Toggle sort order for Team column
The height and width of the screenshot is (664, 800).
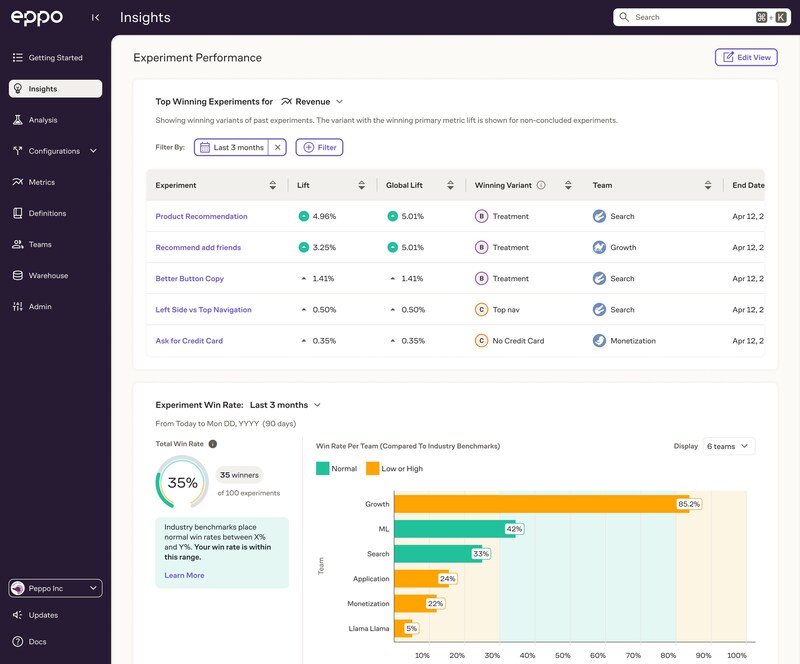click(708, 185)
